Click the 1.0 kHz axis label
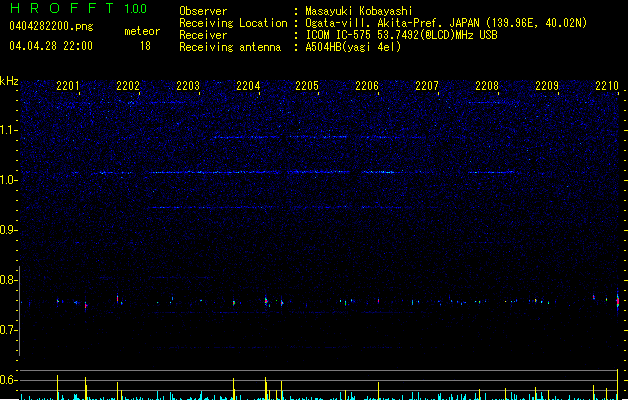This screenshot has height=400, width=629. (8, 180)
